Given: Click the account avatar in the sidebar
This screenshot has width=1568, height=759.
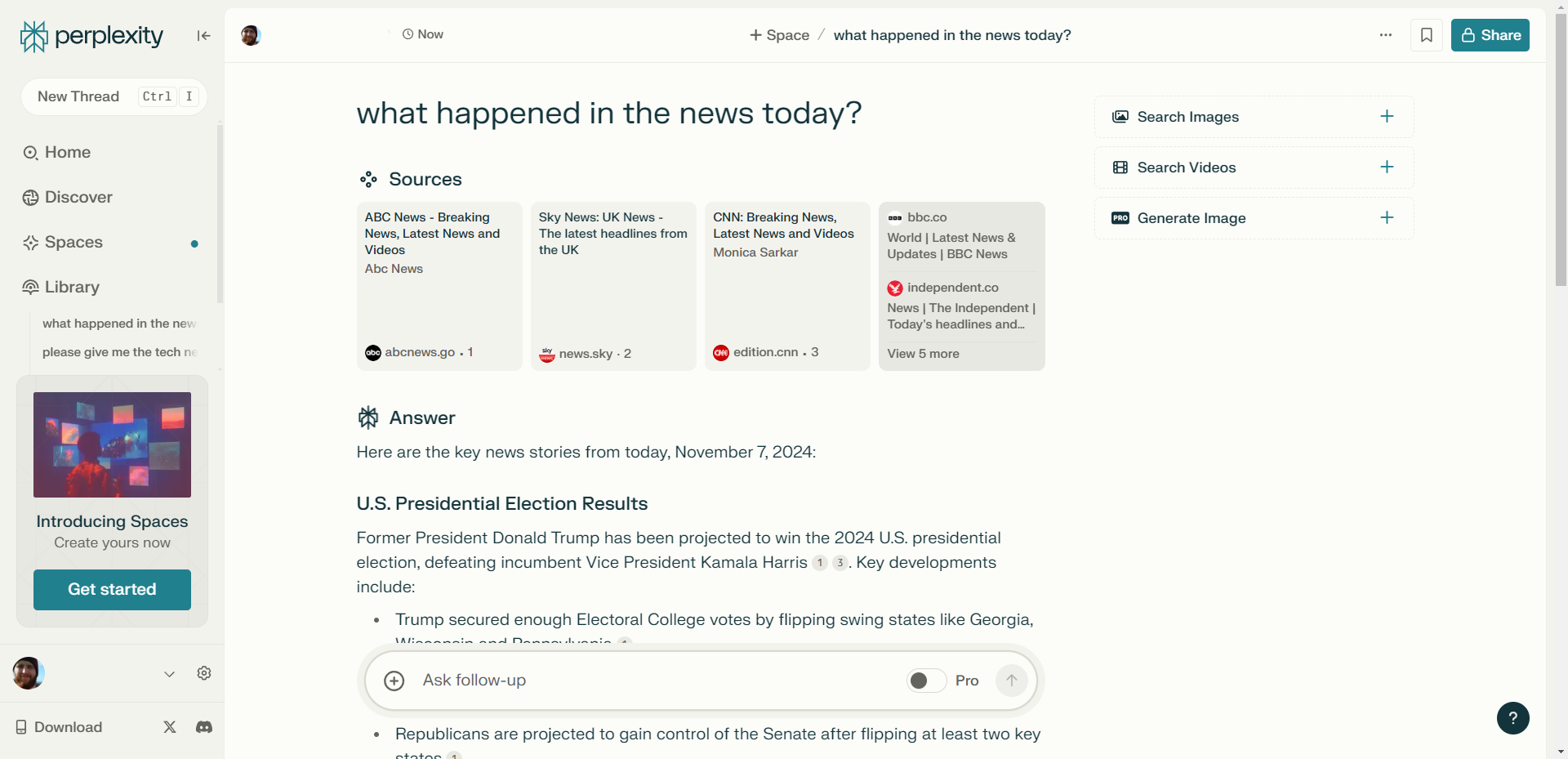Looking at the screenshot, I should (x=28, y=673).
